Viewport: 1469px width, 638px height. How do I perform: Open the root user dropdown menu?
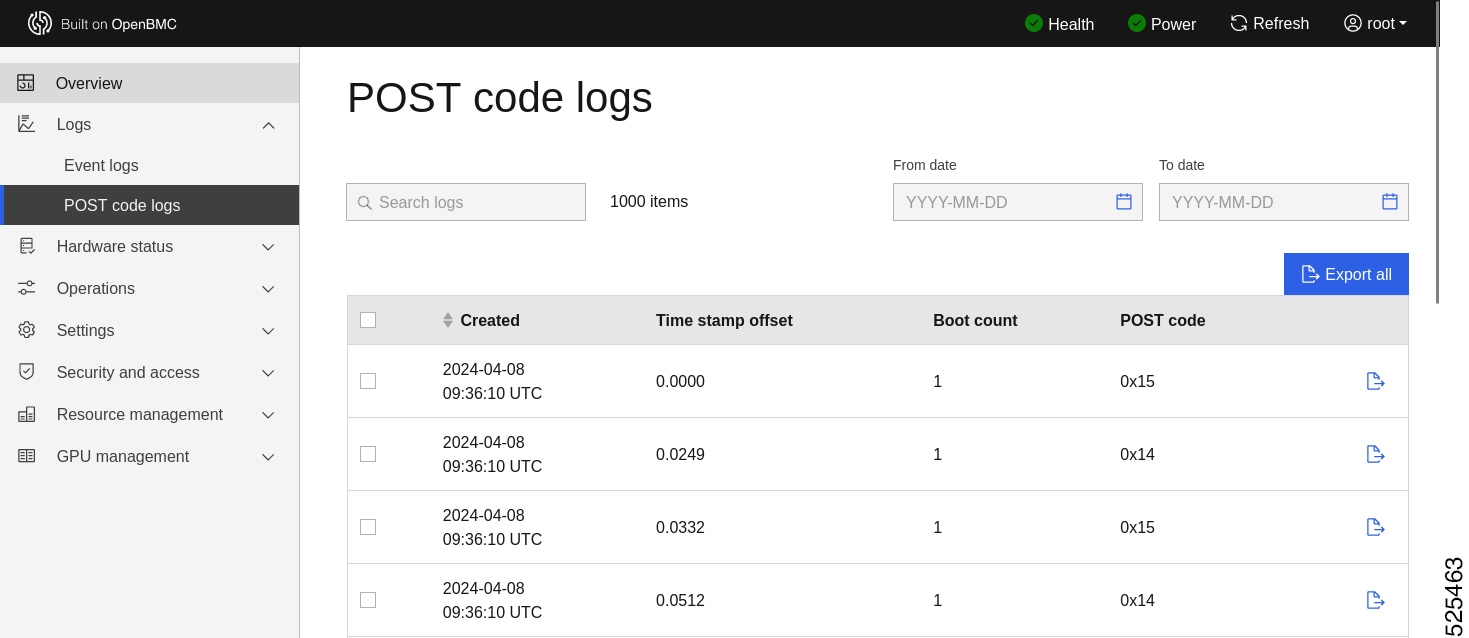(1375, 23)
